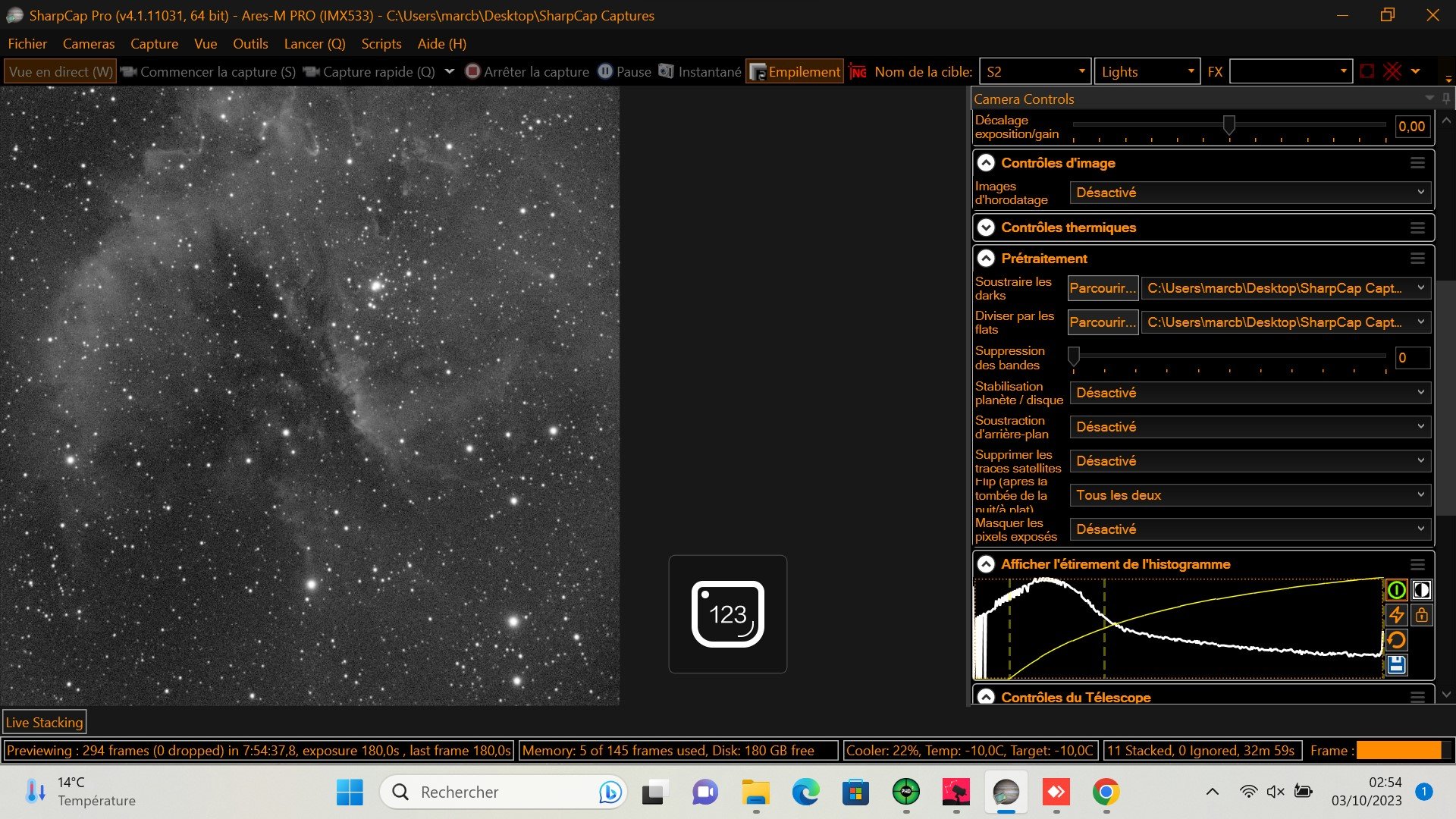1456x819 pixels.
Task: Click the lightning auto-stretch icon
Action: click(x=1396, y=614)
